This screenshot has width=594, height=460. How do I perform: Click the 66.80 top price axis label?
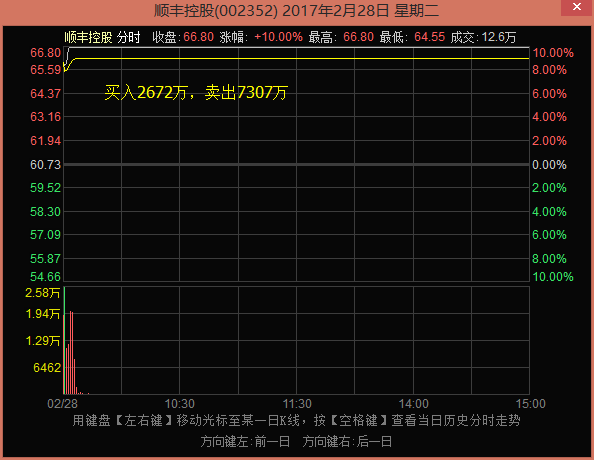tap(45, 53)
